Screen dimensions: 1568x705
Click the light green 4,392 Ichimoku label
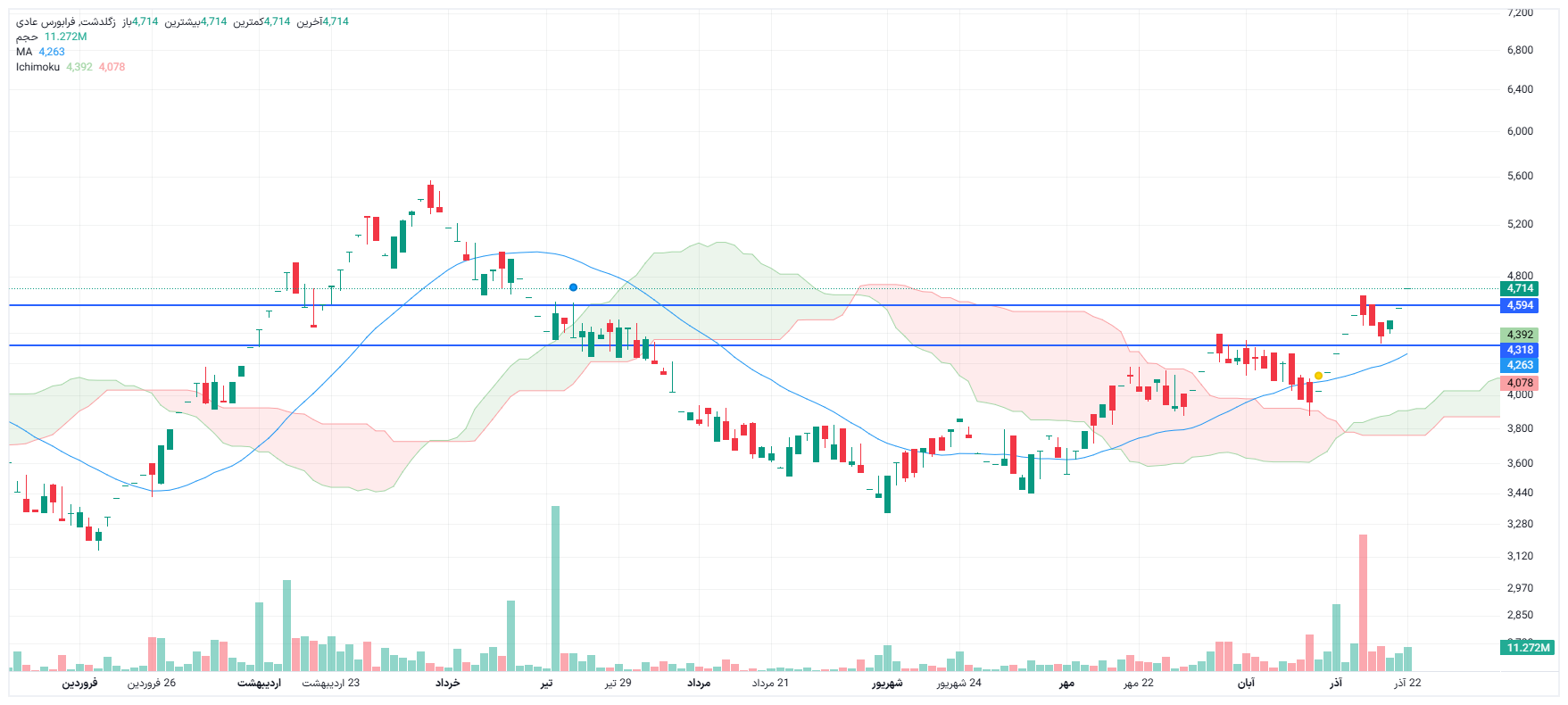tap(1519, 335)
